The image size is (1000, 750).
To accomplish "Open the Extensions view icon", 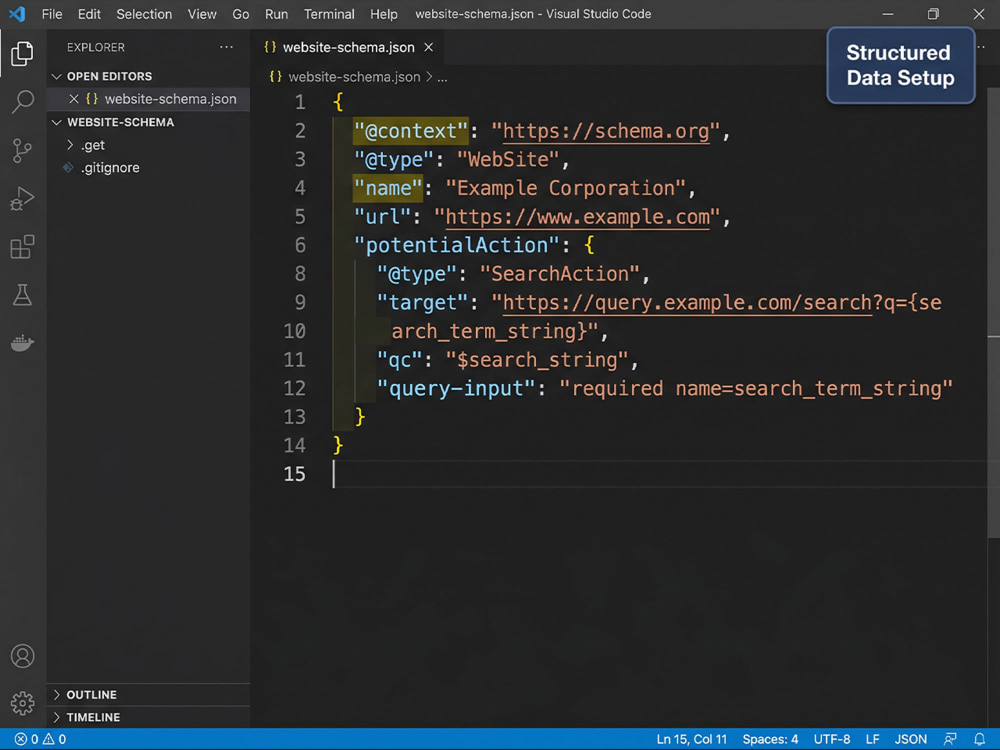I will (x=22, y=247).
